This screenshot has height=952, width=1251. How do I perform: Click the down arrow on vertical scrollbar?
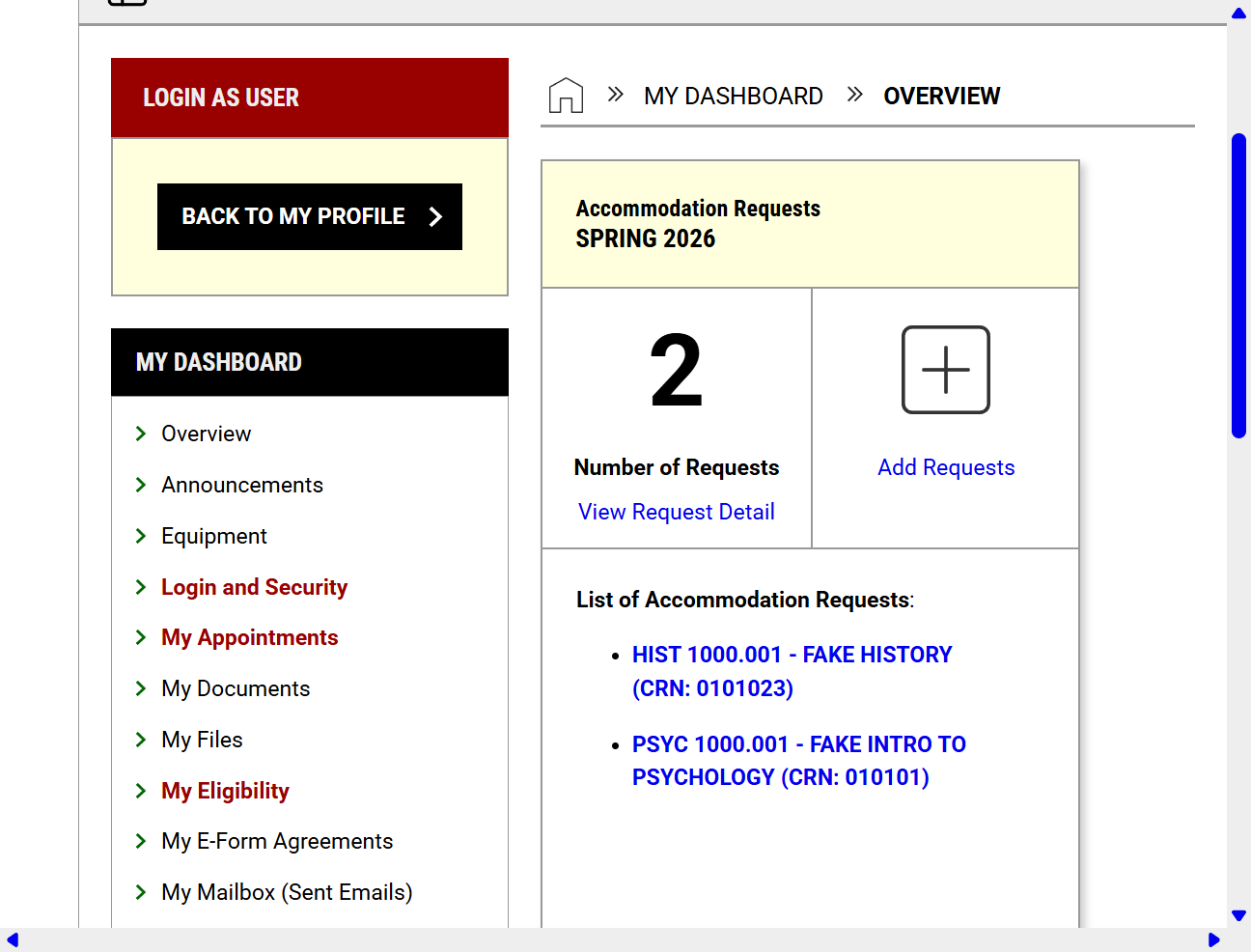(1238, 915)
